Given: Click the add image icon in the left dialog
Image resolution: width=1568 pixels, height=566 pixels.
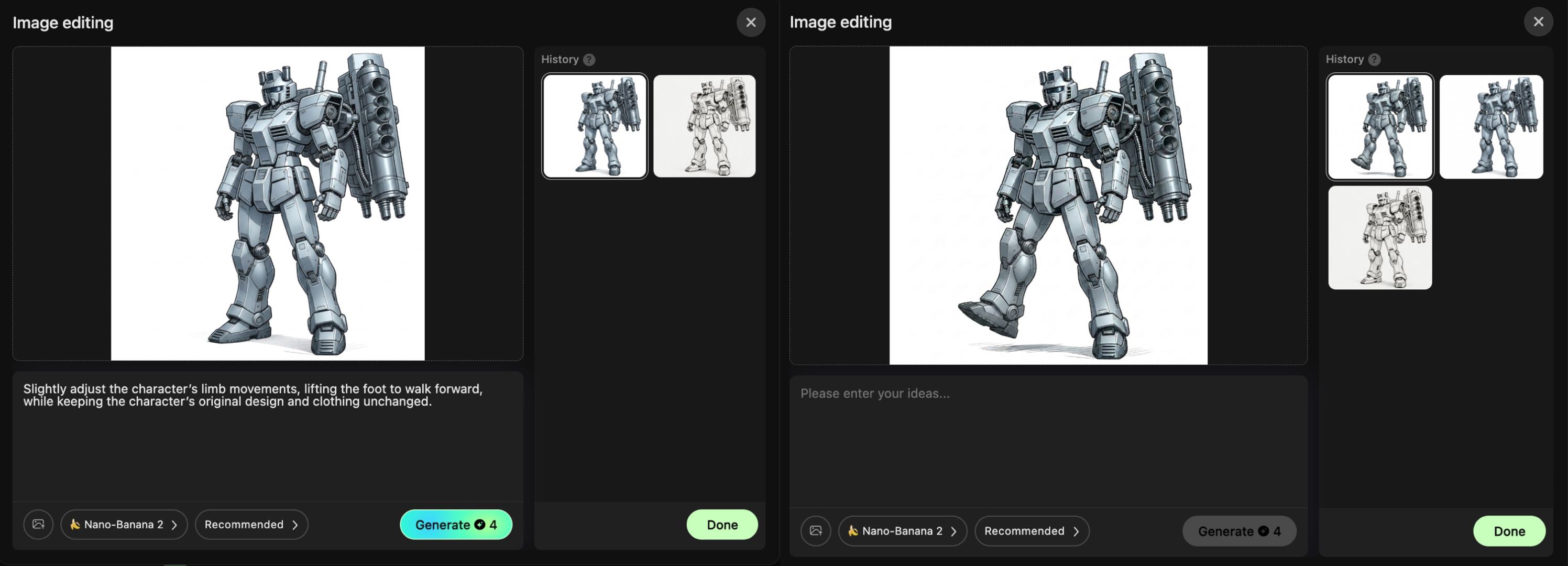Looking at the screenshot, I should 38,524.
